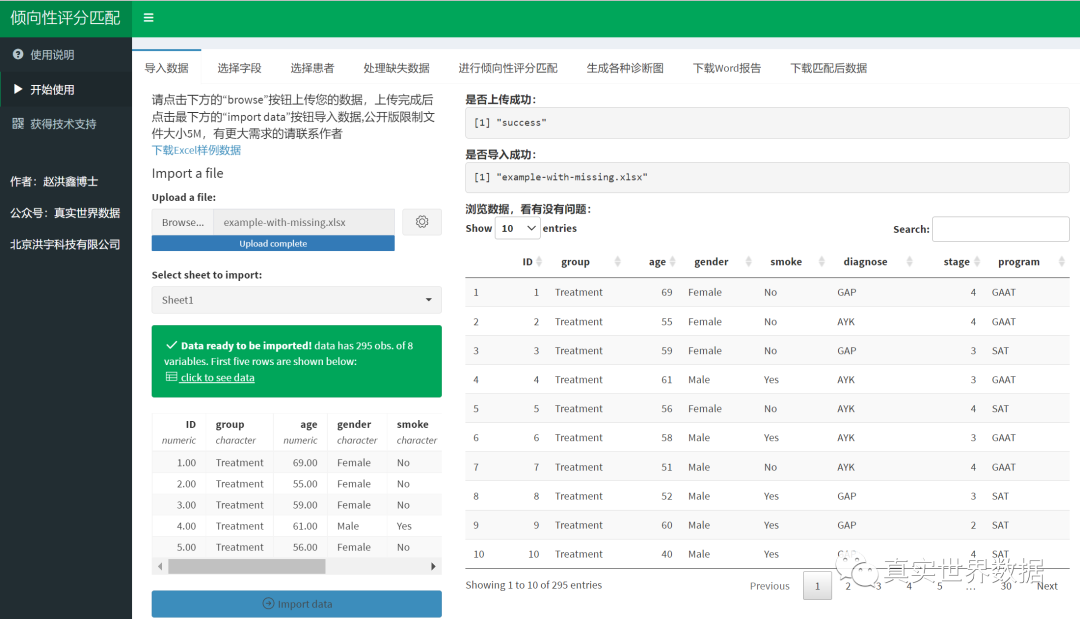Click the click to see data link
1080x619 pixels.
tap(218, 377)
